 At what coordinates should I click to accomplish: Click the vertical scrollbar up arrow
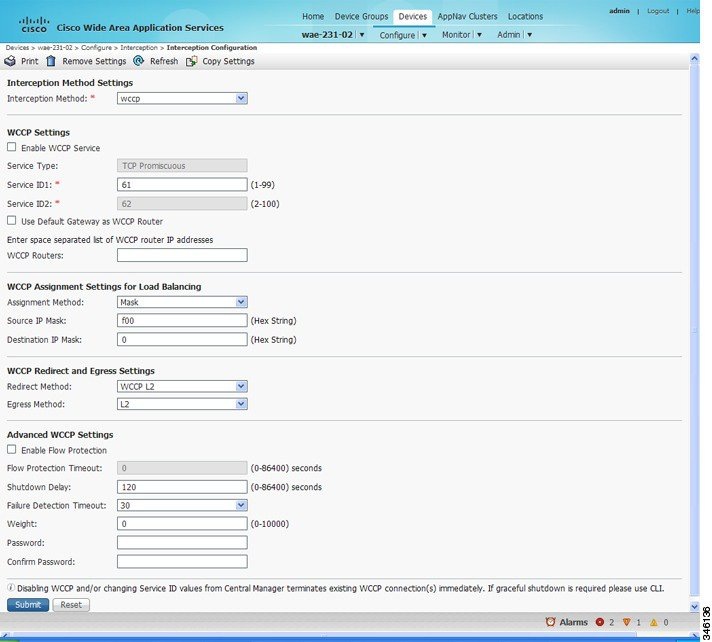pyautogui.click(x=694, y=58)
